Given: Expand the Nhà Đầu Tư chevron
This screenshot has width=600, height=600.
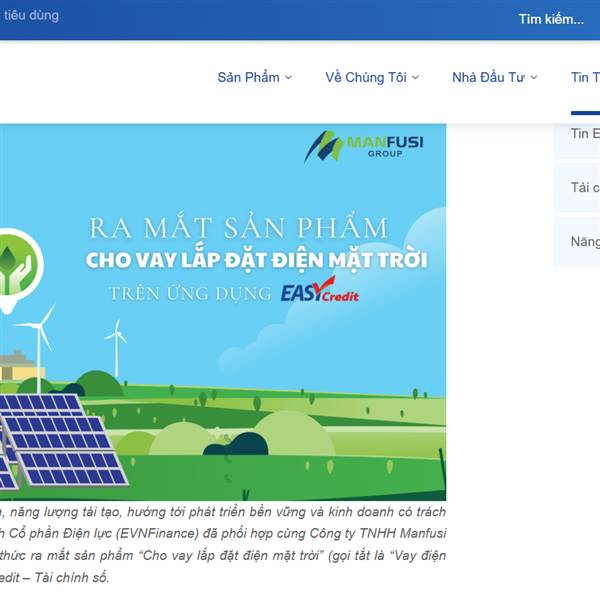Looking at the screenshot, I should coord(534,78).
